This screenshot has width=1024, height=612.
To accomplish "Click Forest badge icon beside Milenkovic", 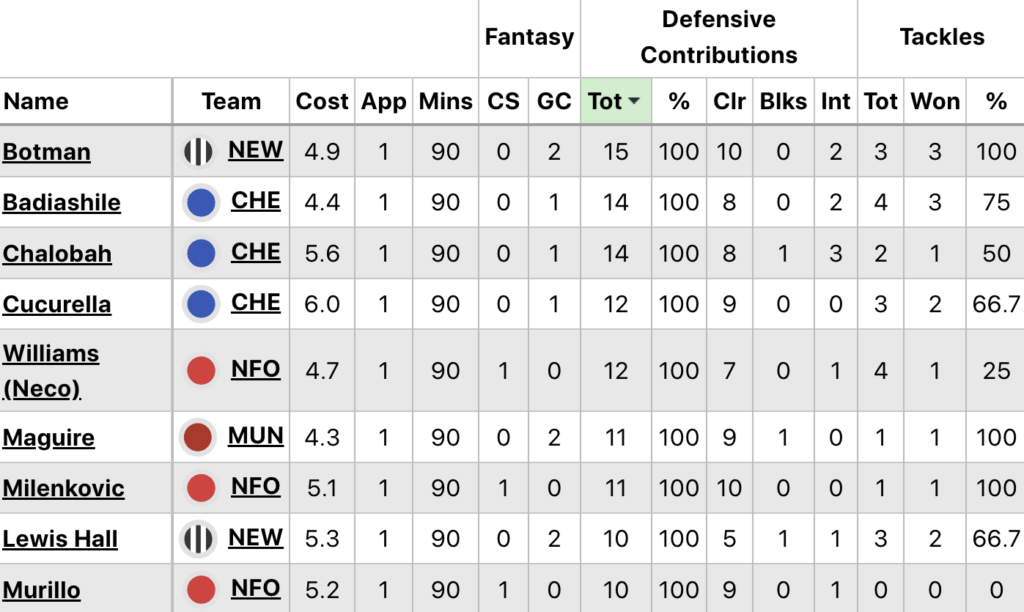I will [202, 488].
